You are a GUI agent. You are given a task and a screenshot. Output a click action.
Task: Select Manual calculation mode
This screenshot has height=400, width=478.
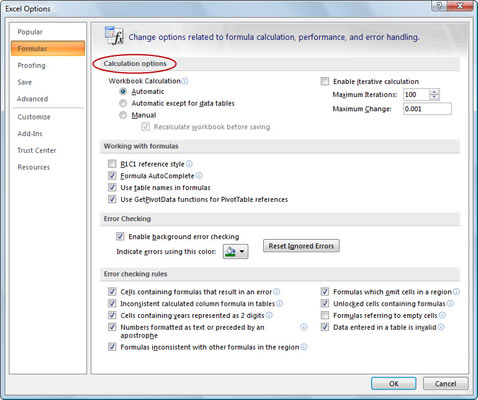coord(123,115)
